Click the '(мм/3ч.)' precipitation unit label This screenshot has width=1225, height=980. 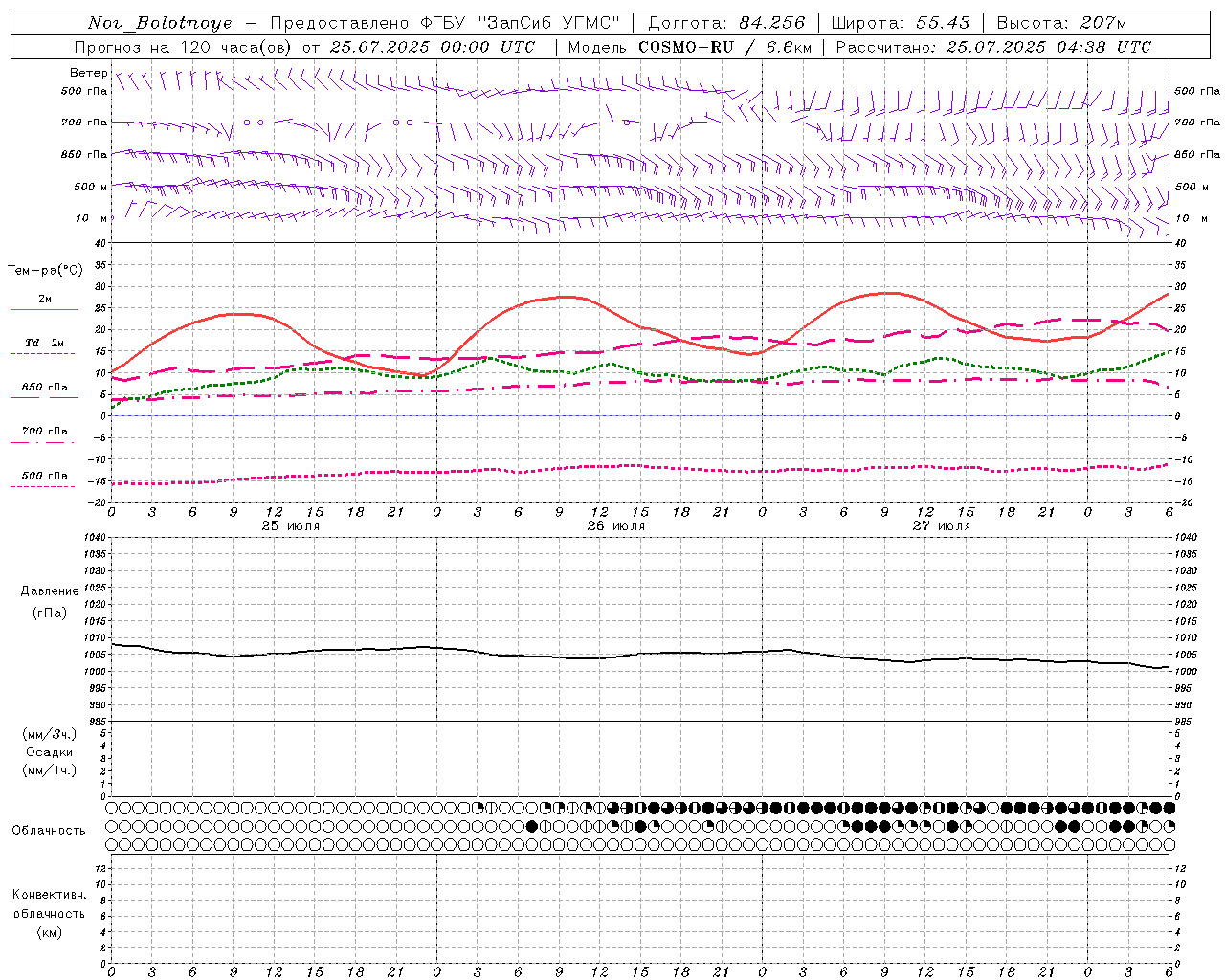[x=50, y=734]
